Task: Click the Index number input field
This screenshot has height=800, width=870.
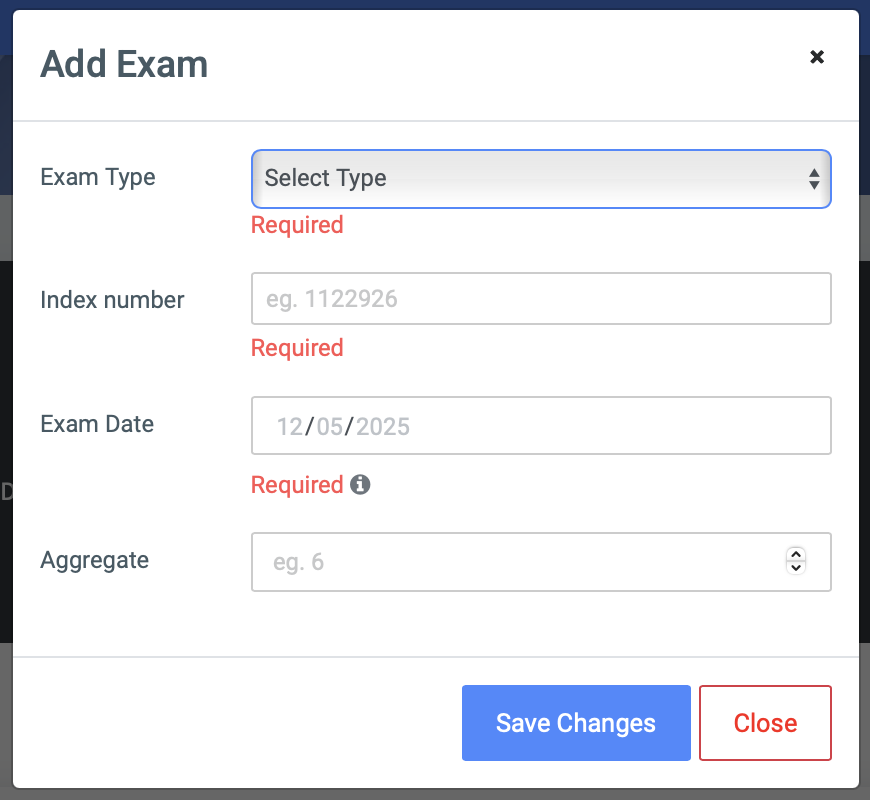Action: pyautogui.click(x=540, y=299)
